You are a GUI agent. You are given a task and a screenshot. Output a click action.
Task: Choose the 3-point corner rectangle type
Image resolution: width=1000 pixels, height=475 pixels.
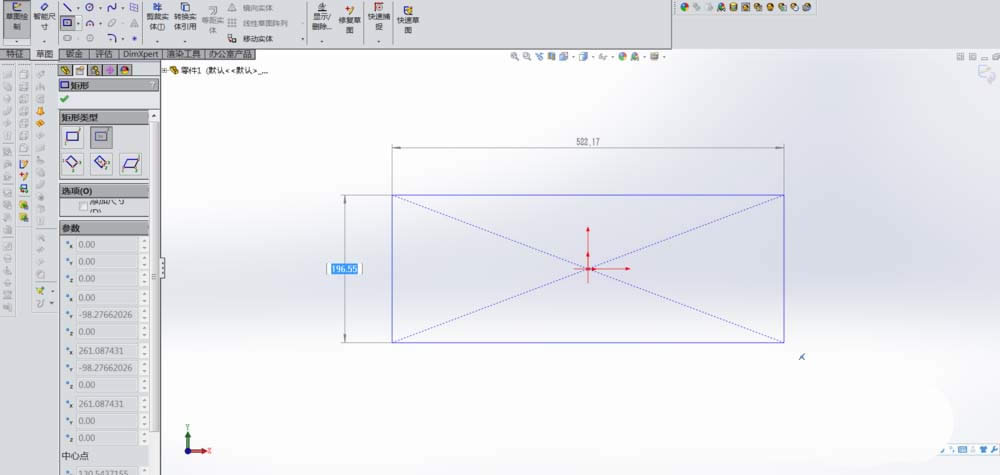pos(72,164)
